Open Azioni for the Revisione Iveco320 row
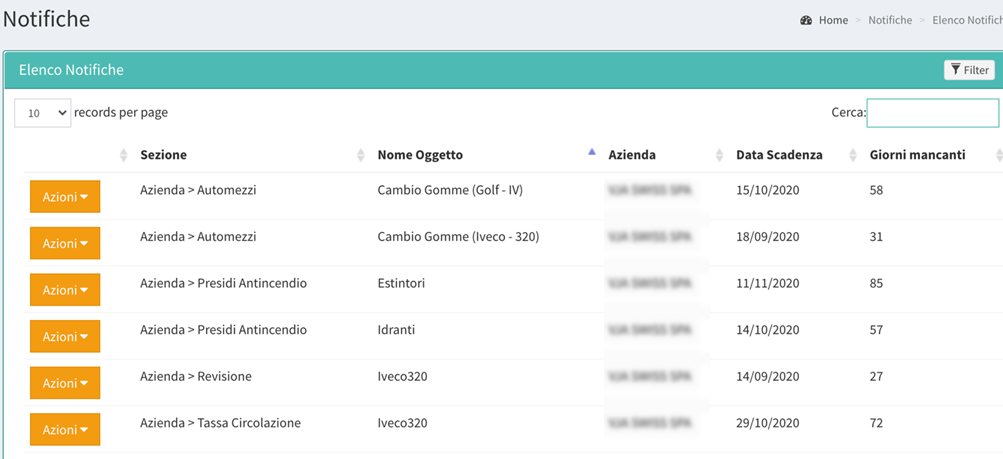The height and width of the screenshot is (459, 1003). tap(65, 383)
